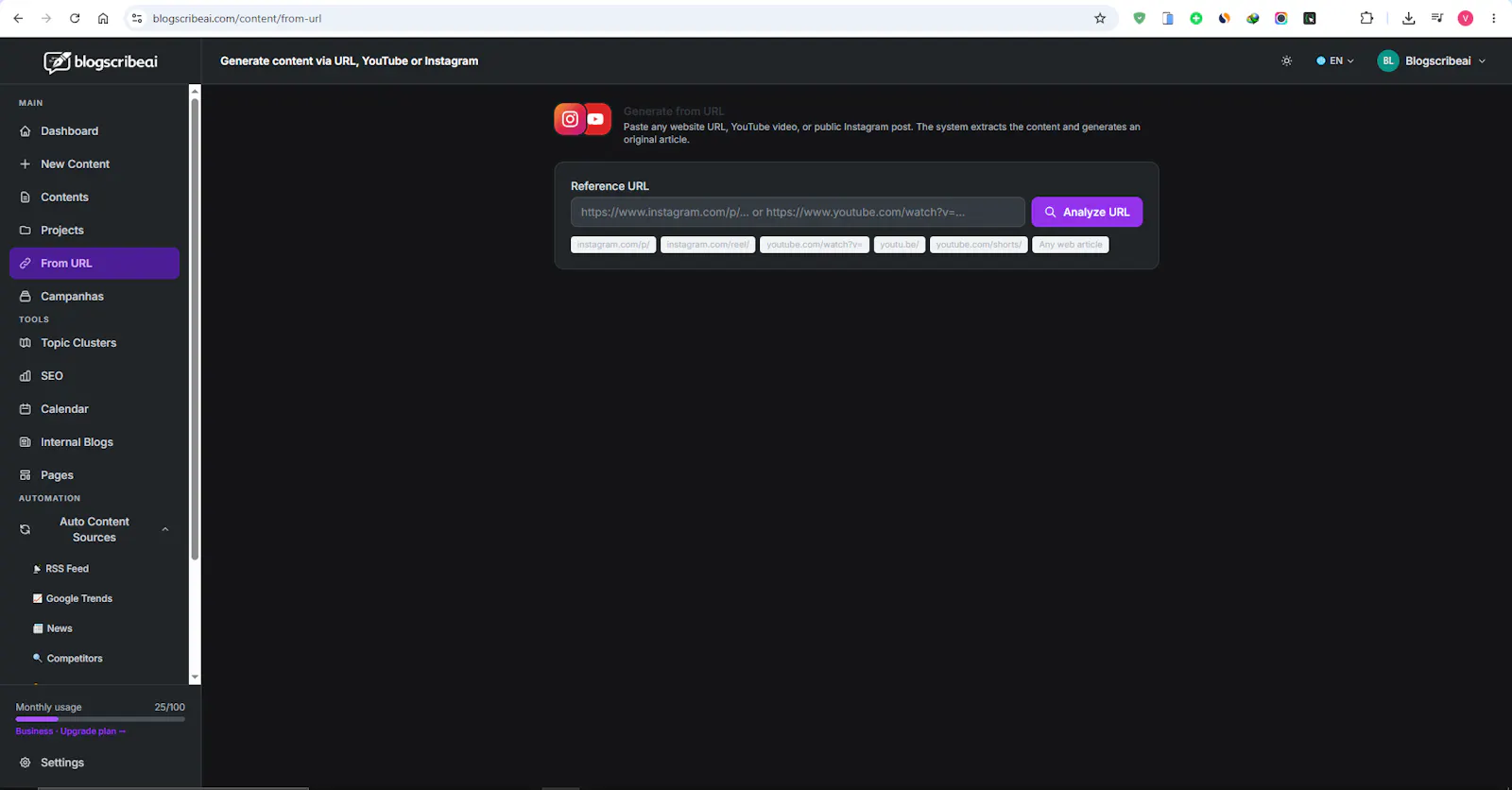This screenshot has height=790, width=1512.
Task: Open the Blogscribeai account menu
Action: [x=1432, y=60]
